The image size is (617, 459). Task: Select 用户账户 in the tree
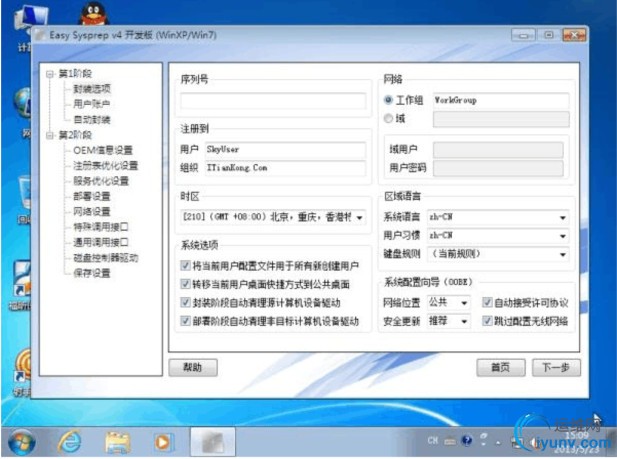point(92,104)
